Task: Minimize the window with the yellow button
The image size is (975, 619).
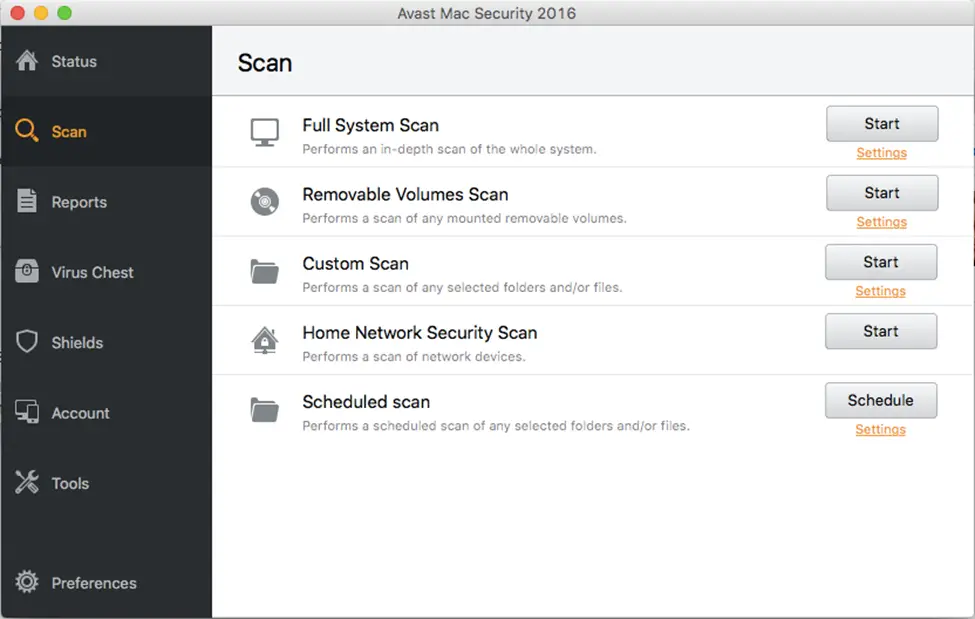Action: click(41, 13)
